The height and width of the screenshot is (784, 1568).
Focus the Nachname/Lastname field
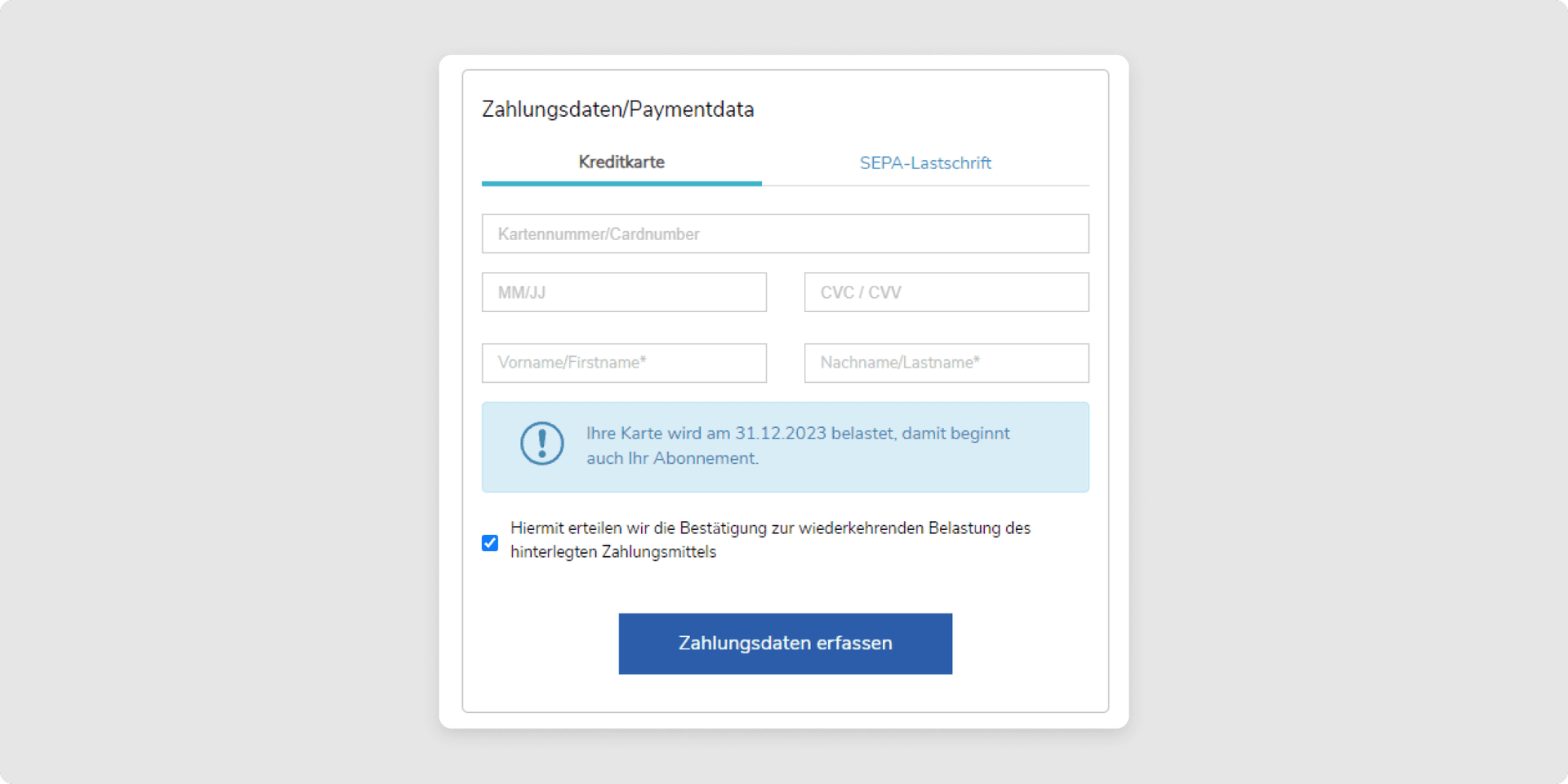pos(946,363)
